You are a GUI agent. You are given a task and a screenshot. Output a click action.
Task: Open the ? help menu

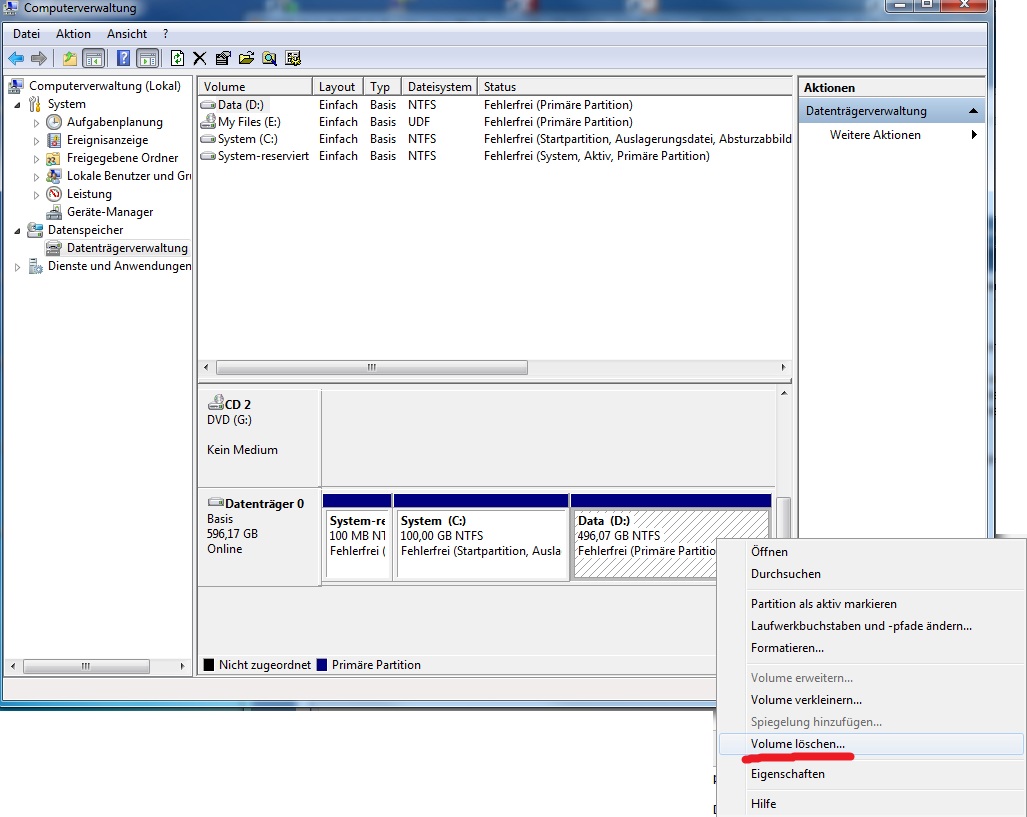166,34
